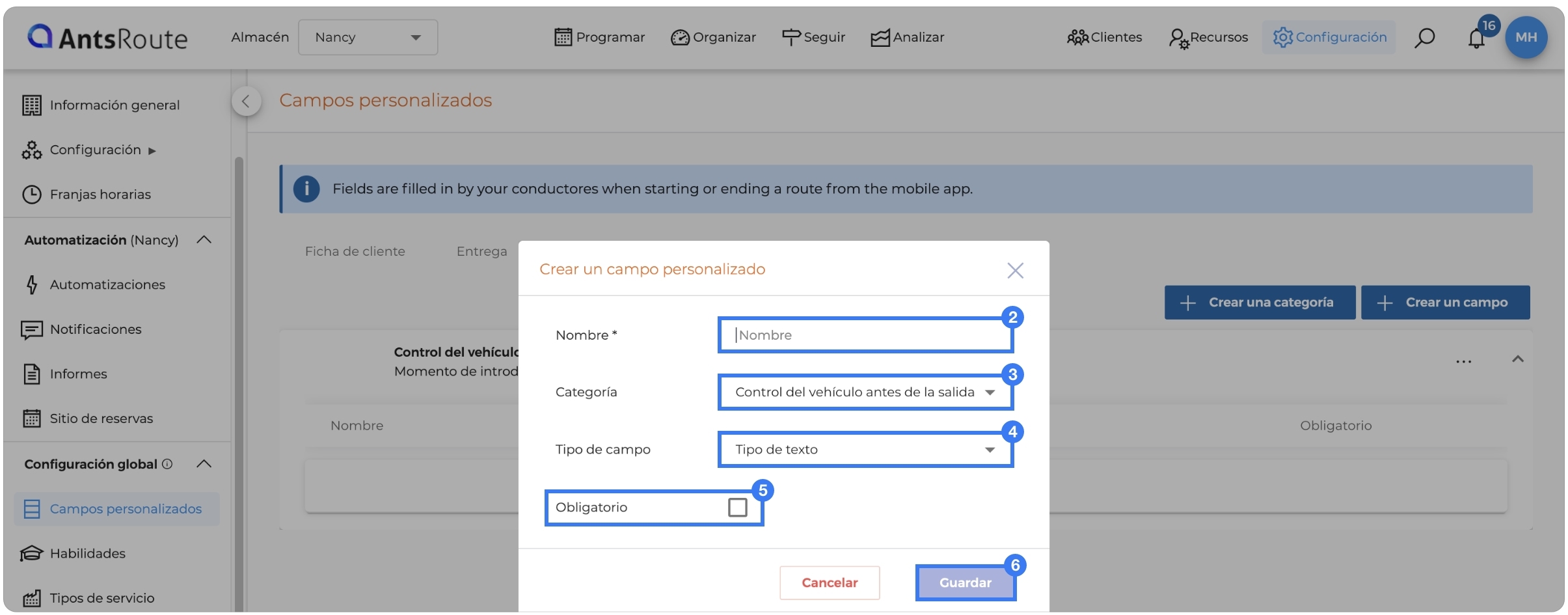Click the blue info icon in the banner
The width and height of the screenshot is (1568, 615).
(x=306, y=189)
